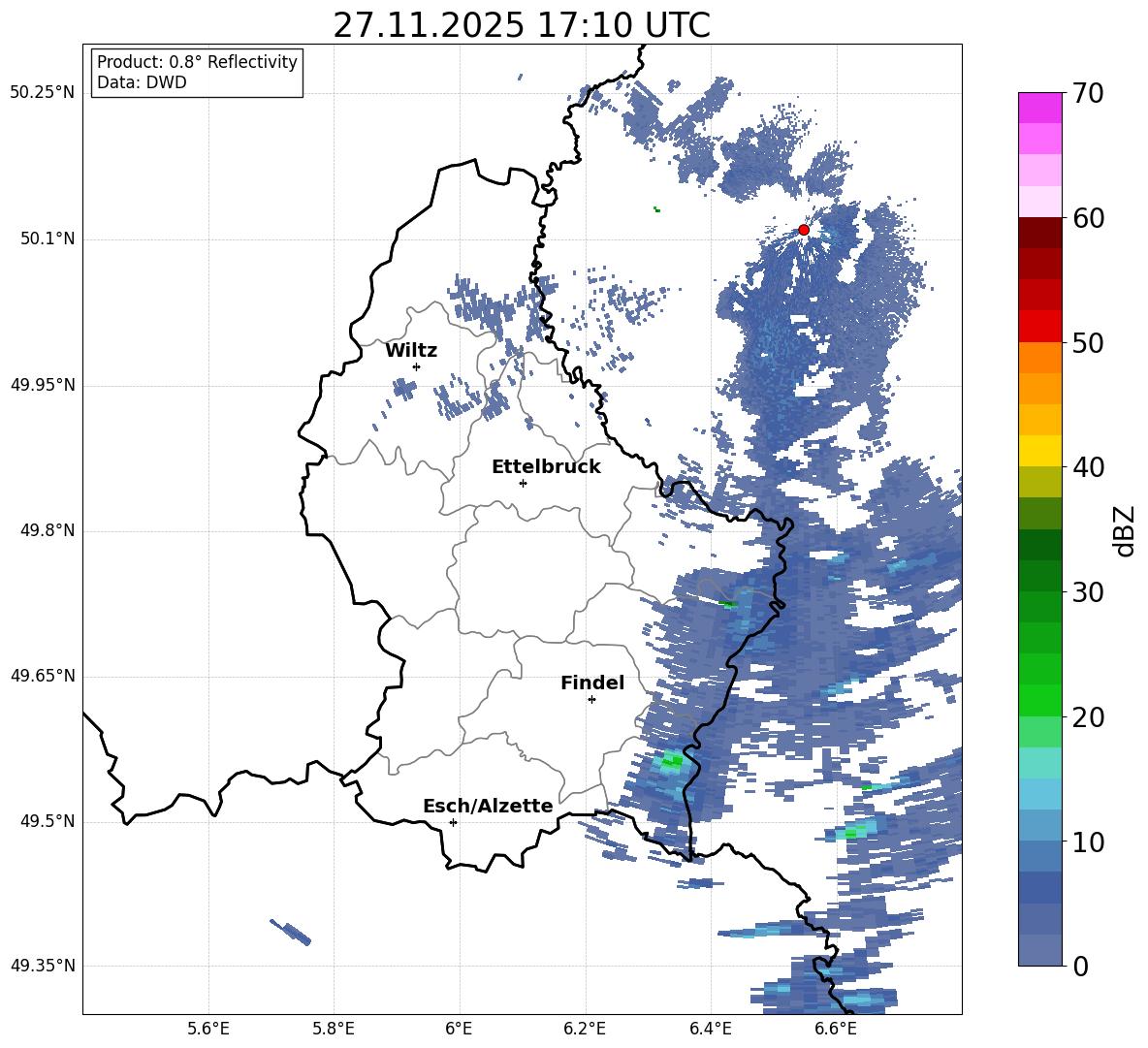Click the 50.25°N latitude label
This screenshot has height=1048, width=1148.
[x=43, y=93]
